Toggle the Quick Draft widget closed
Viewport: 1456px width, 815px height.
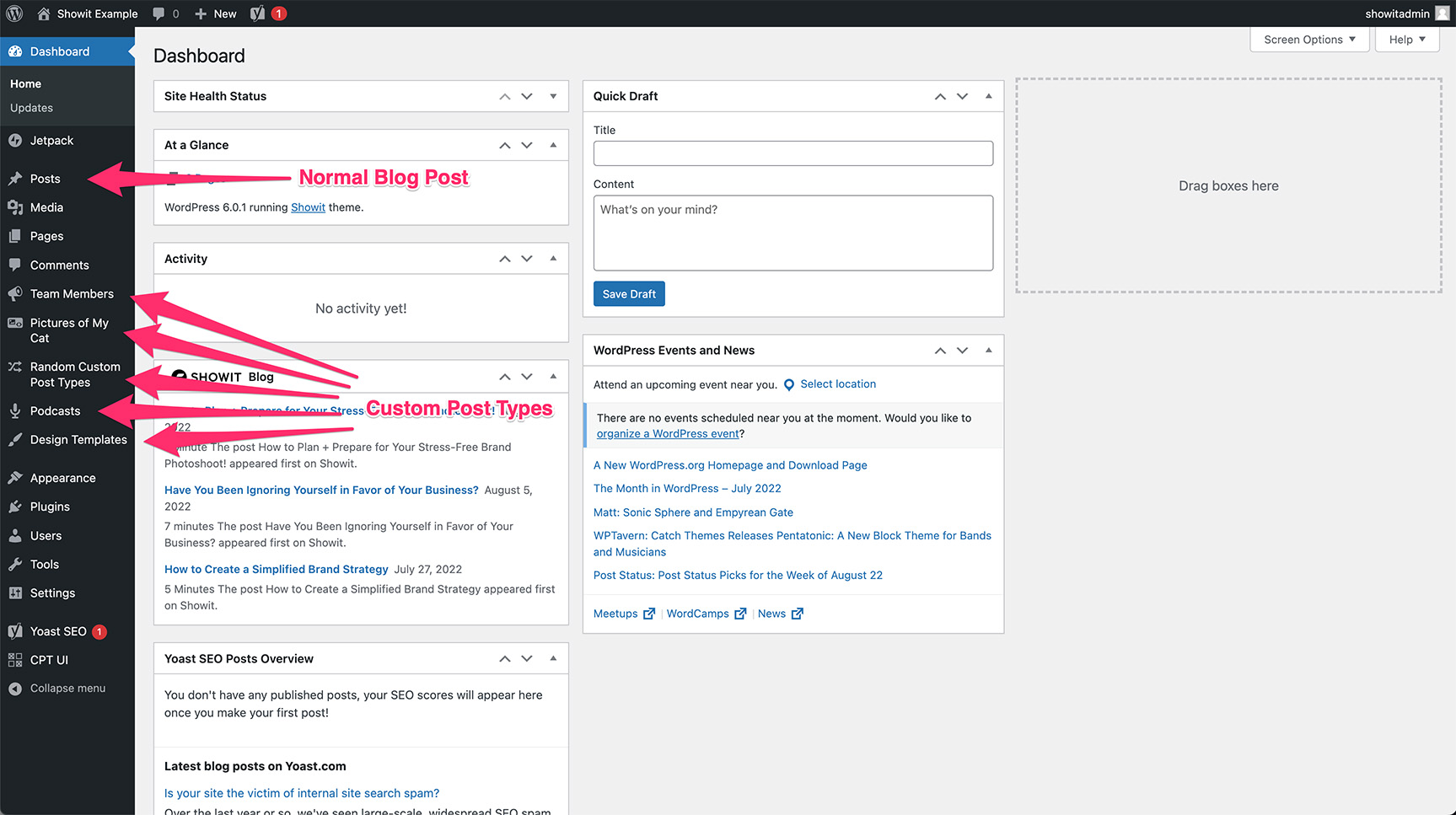point(988,95)
